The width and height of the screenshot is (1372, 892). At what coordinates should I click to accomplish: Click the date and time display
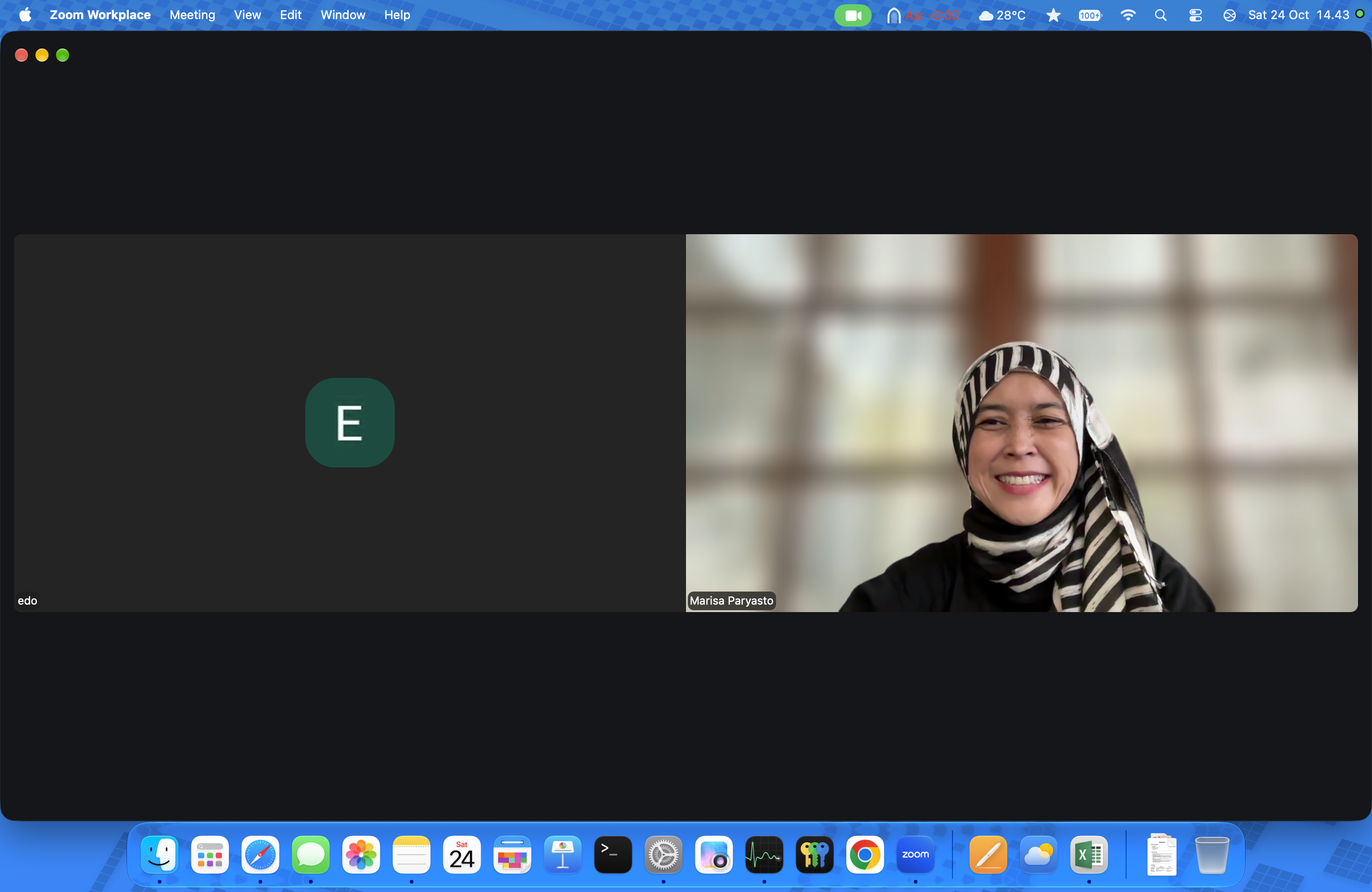(1298, 15)
